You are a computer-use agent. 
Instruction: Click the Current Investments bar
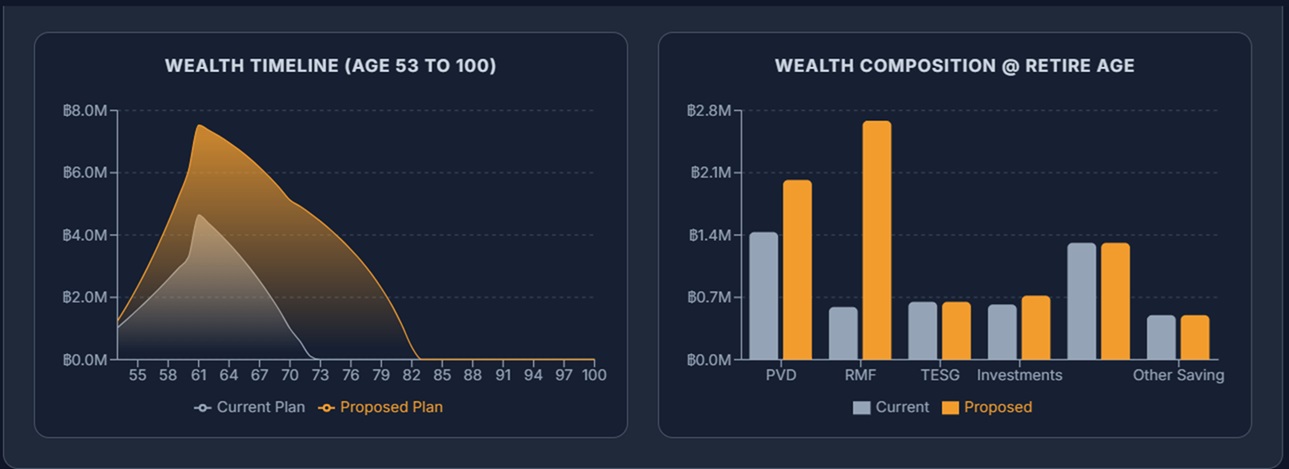click(1002, 332)
